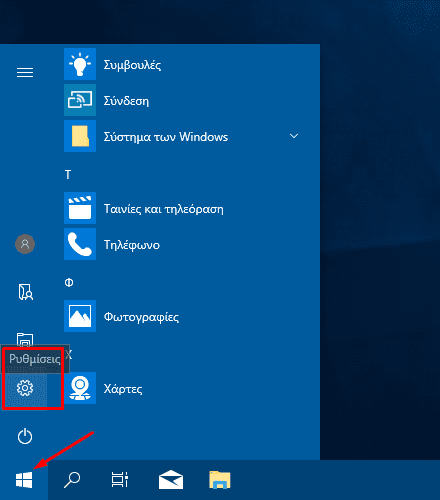440x500 pixels.
Task: Click the Ταινίες και τηλεόραση clapperboard icon
Action: point(80,208)
